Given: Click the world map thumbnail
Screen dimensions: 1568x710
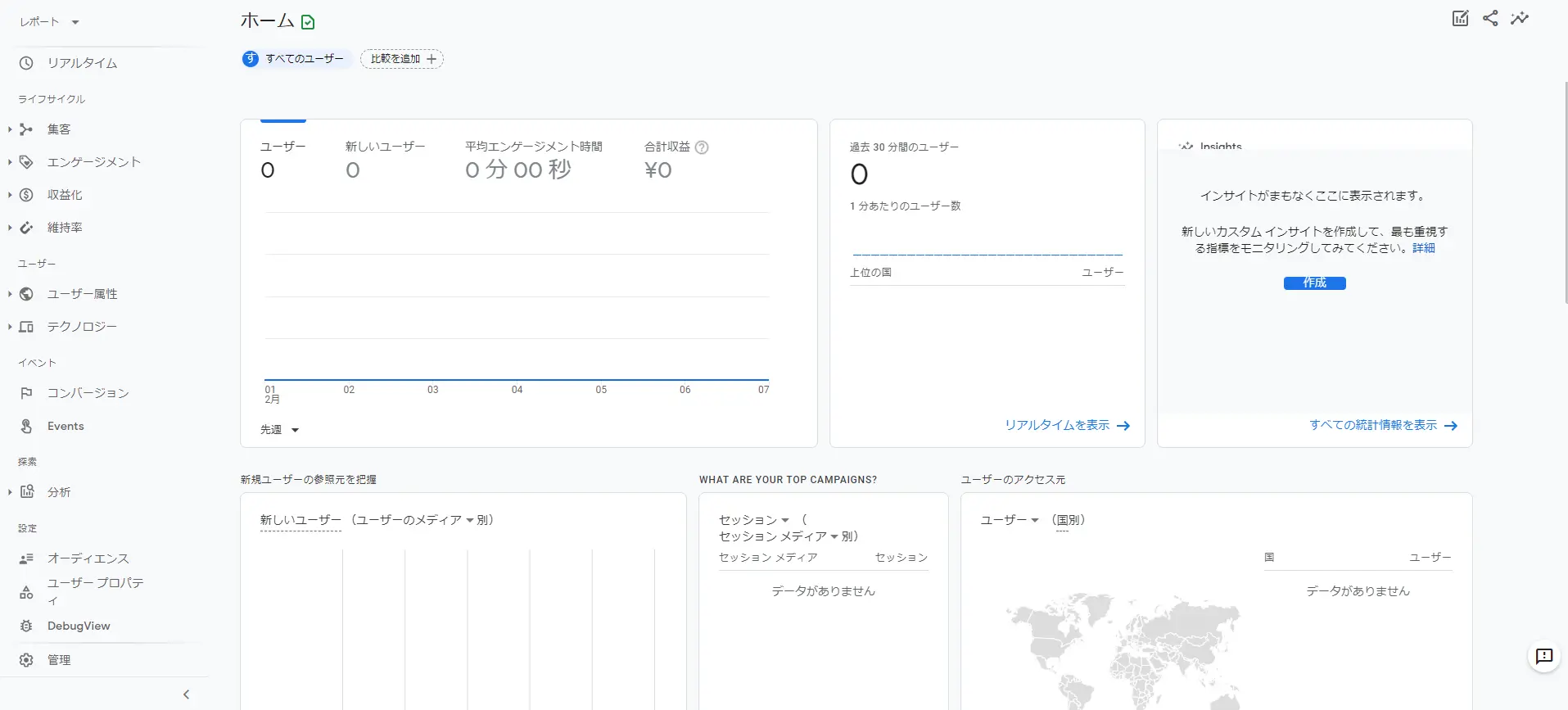Looking at the screenshot, I should point(1123,651).
